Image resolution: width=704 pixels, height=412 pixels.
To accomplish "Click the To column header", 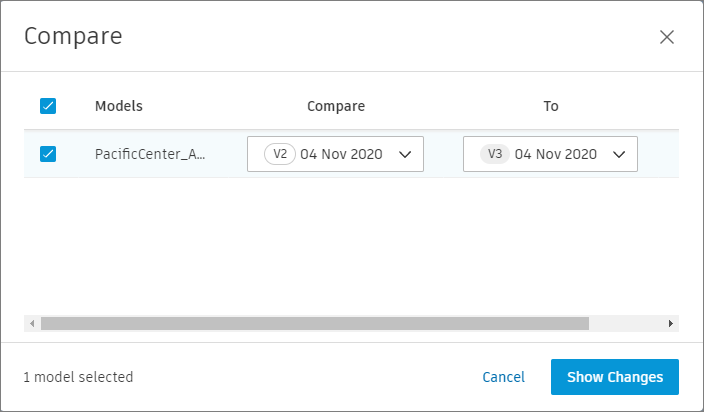I will click(551, 106).
